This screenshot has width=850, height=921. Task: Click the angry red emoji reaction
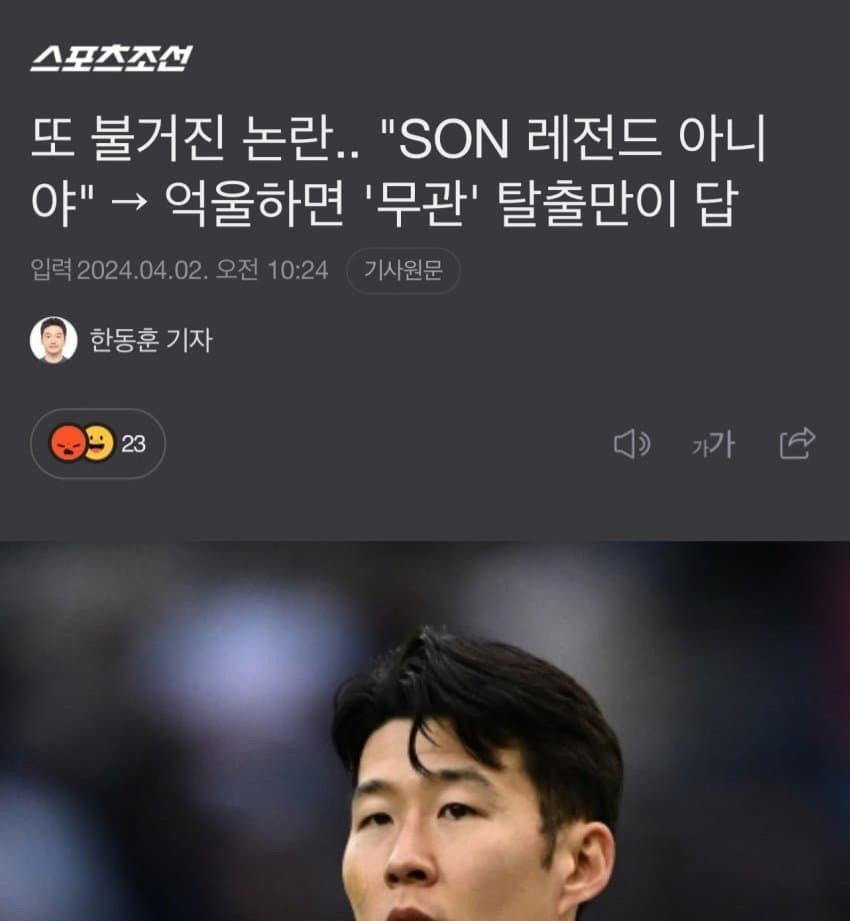click(x=68, y=443)
